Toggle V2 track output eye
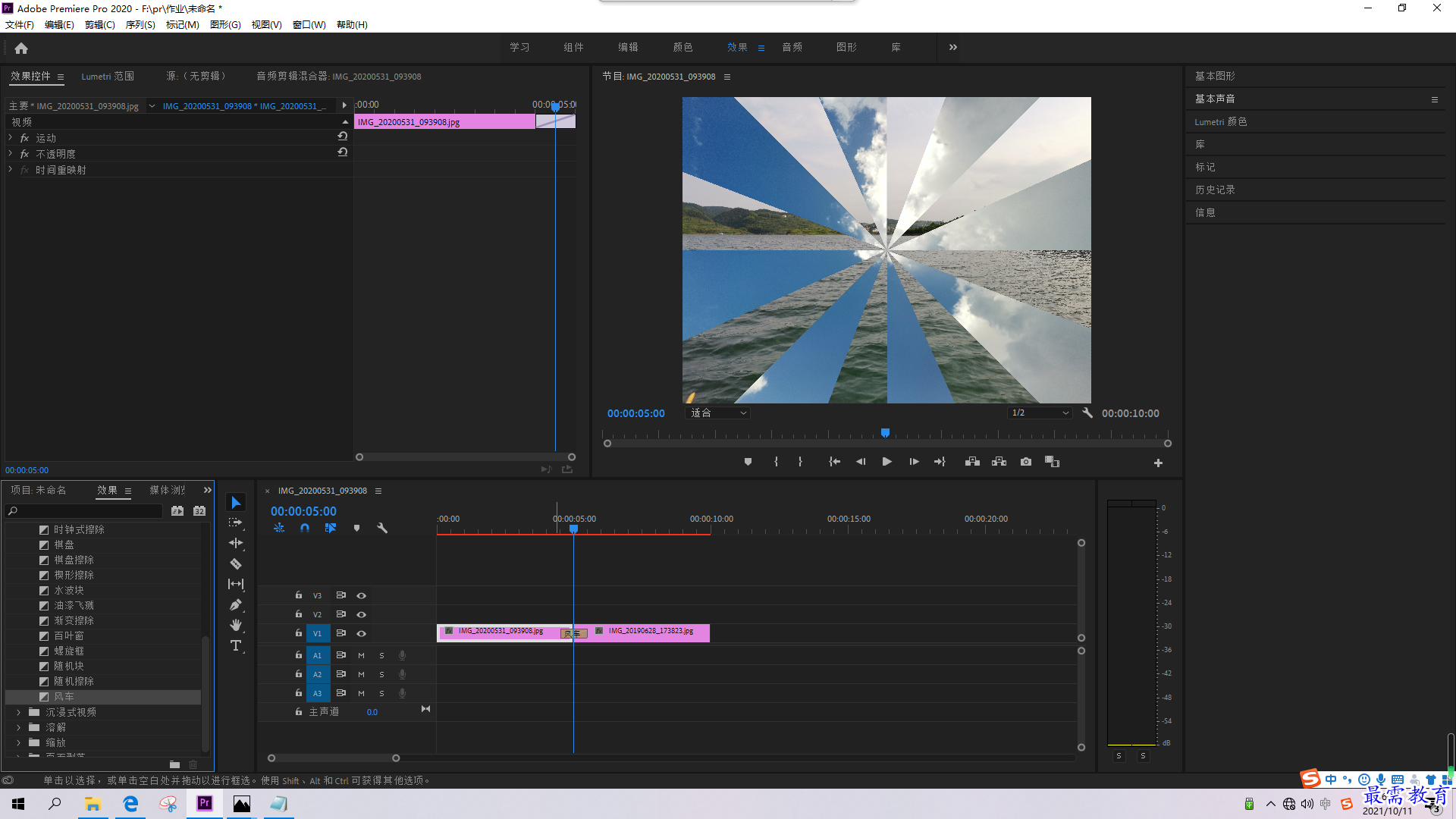Viewport: 1456px width, 819px height. tap(361, 615)
